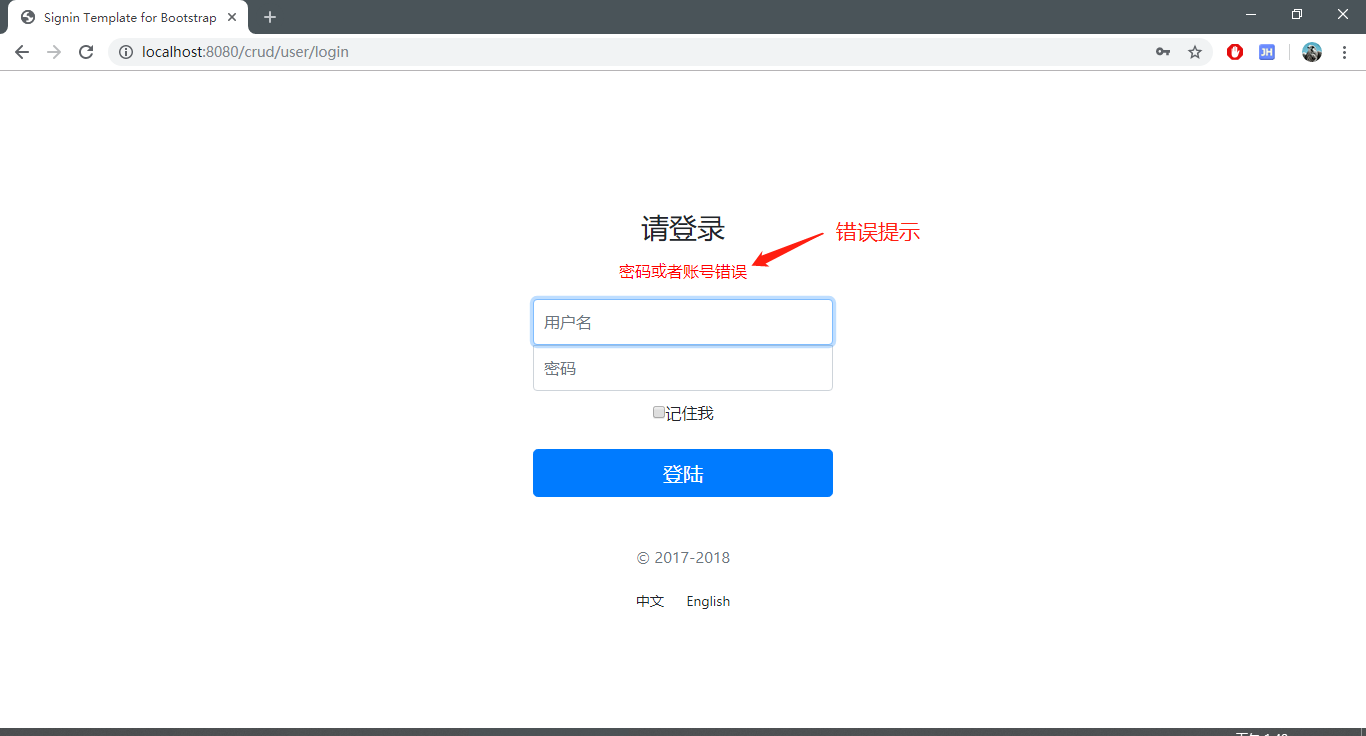Open the browser profile avatar
Viewport: 1366px width, 736px height.
click(1311, 51)
